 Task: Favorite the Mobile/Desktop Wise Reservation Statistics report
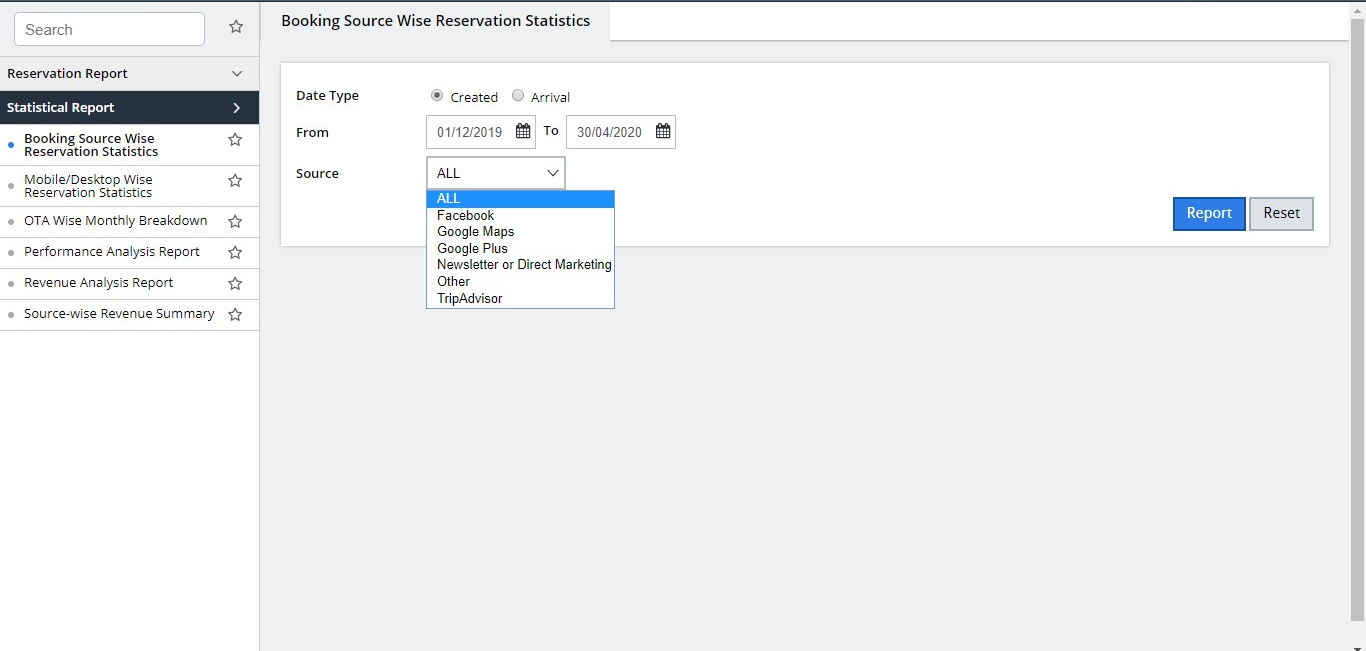tap(235, 181)
